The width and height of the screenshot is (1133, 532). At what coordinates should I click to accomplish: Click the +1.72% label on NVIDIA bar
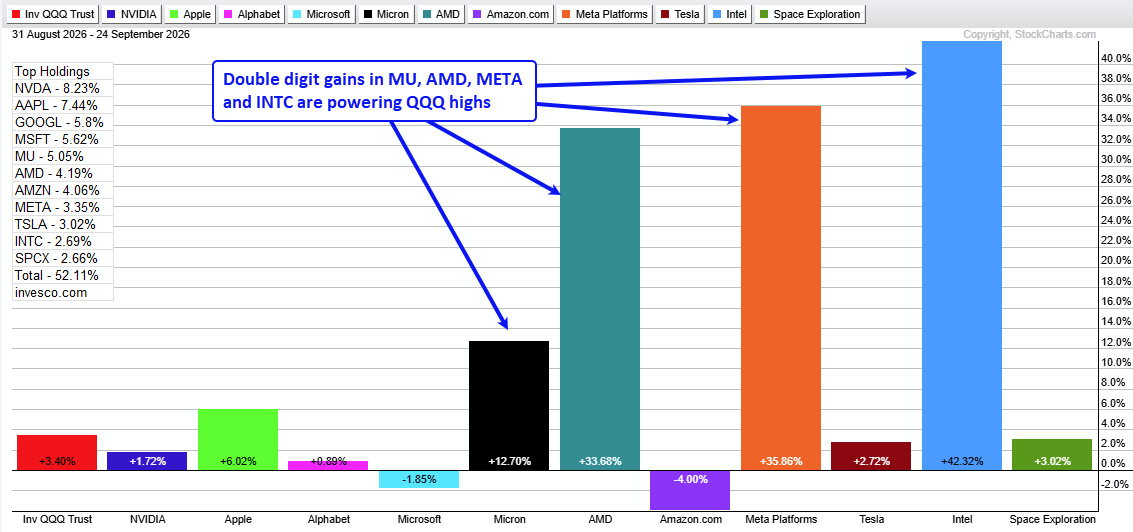pos(147,461)
